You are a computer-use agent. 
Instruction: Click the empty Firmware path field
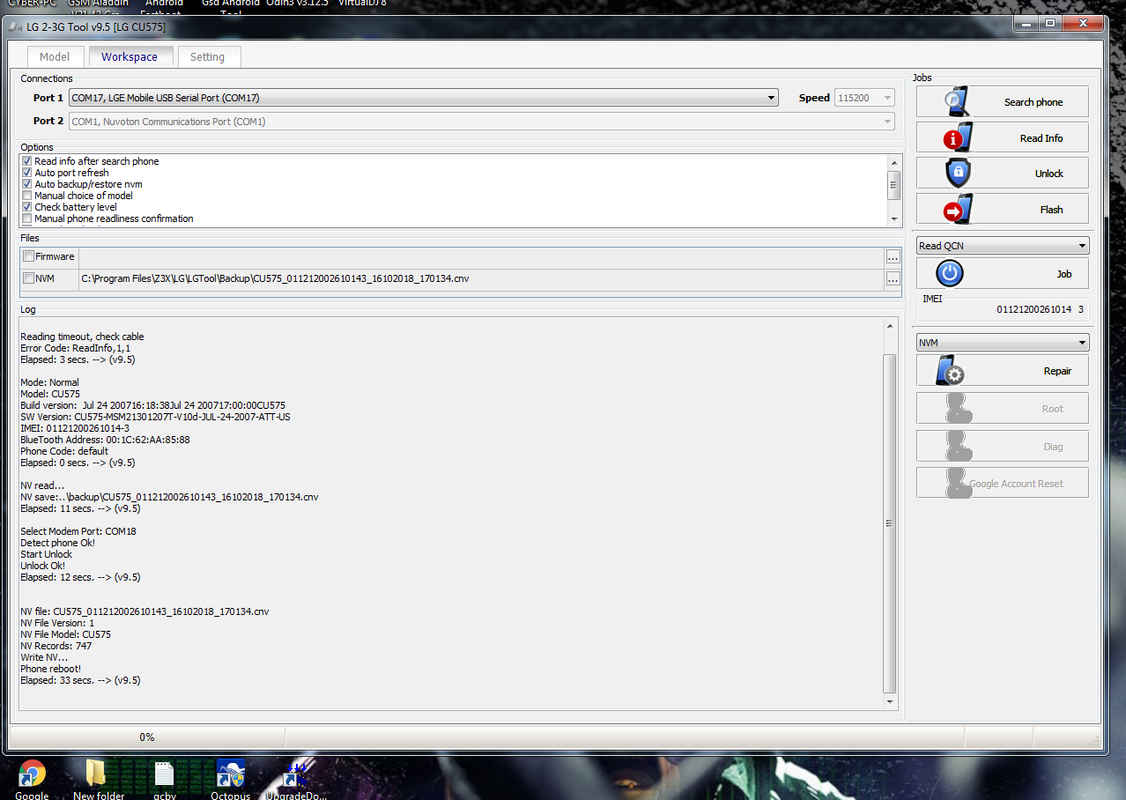[481, 257]
